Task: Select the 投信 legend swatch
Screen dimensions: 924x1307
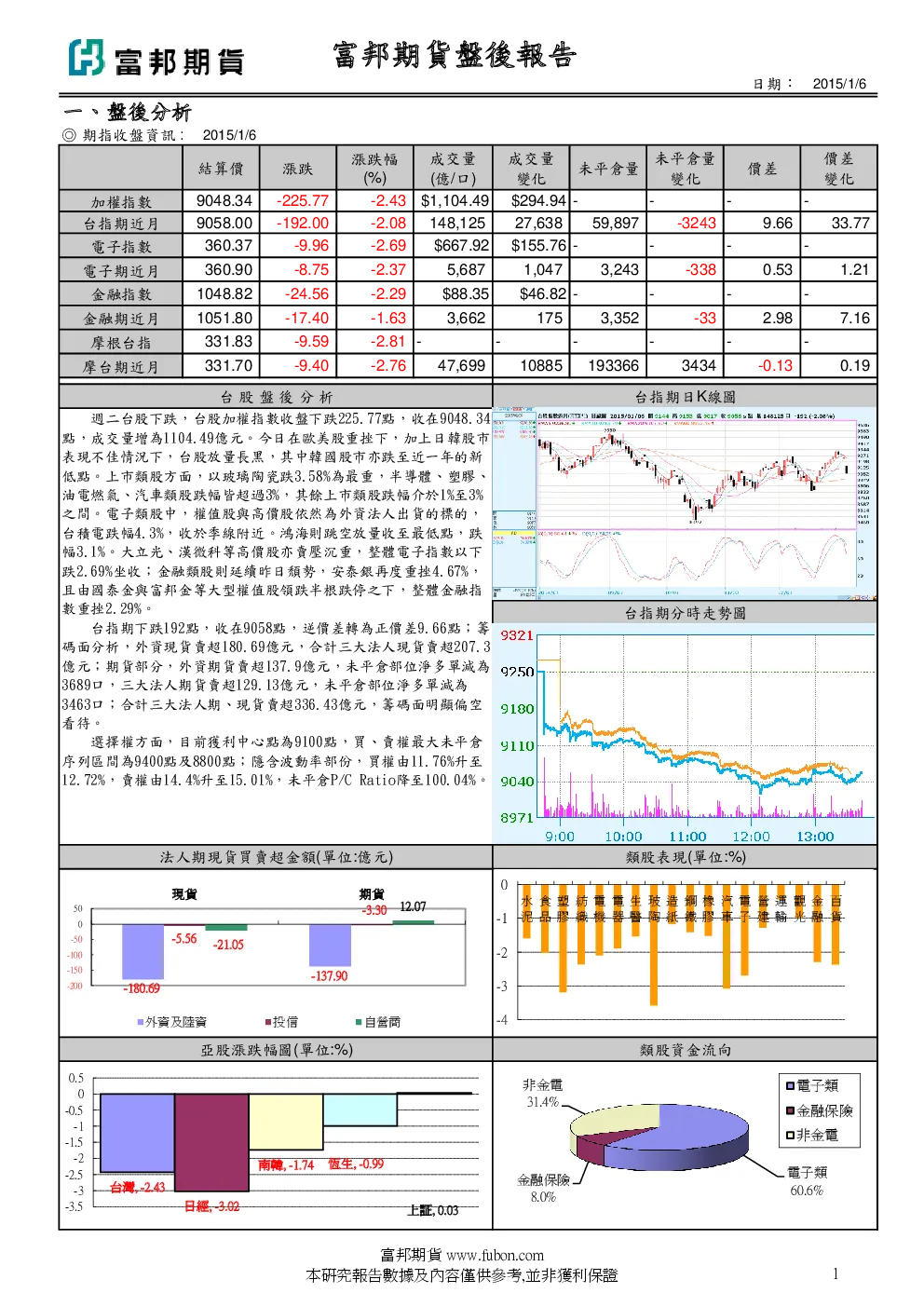Action: [268, 1022]
